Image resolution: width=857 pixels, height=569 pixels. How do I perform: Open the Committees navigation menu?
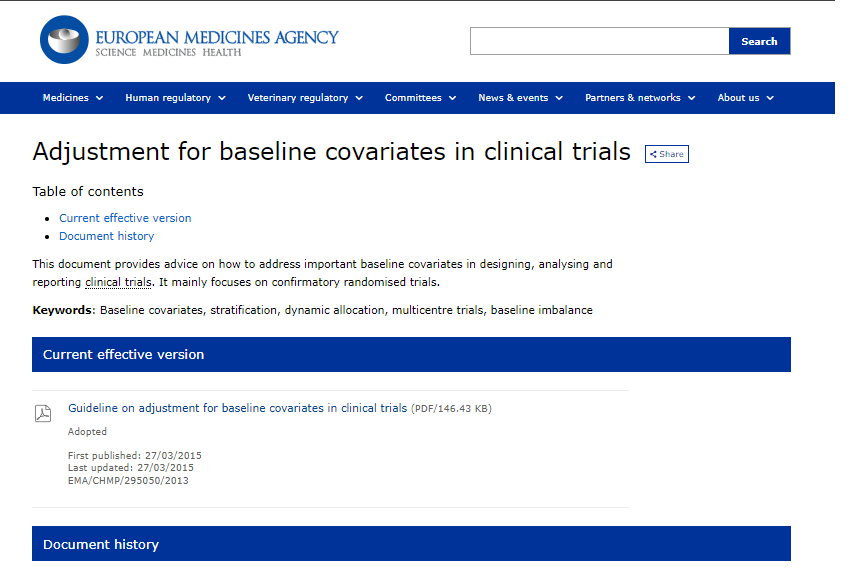pos(420,98)
